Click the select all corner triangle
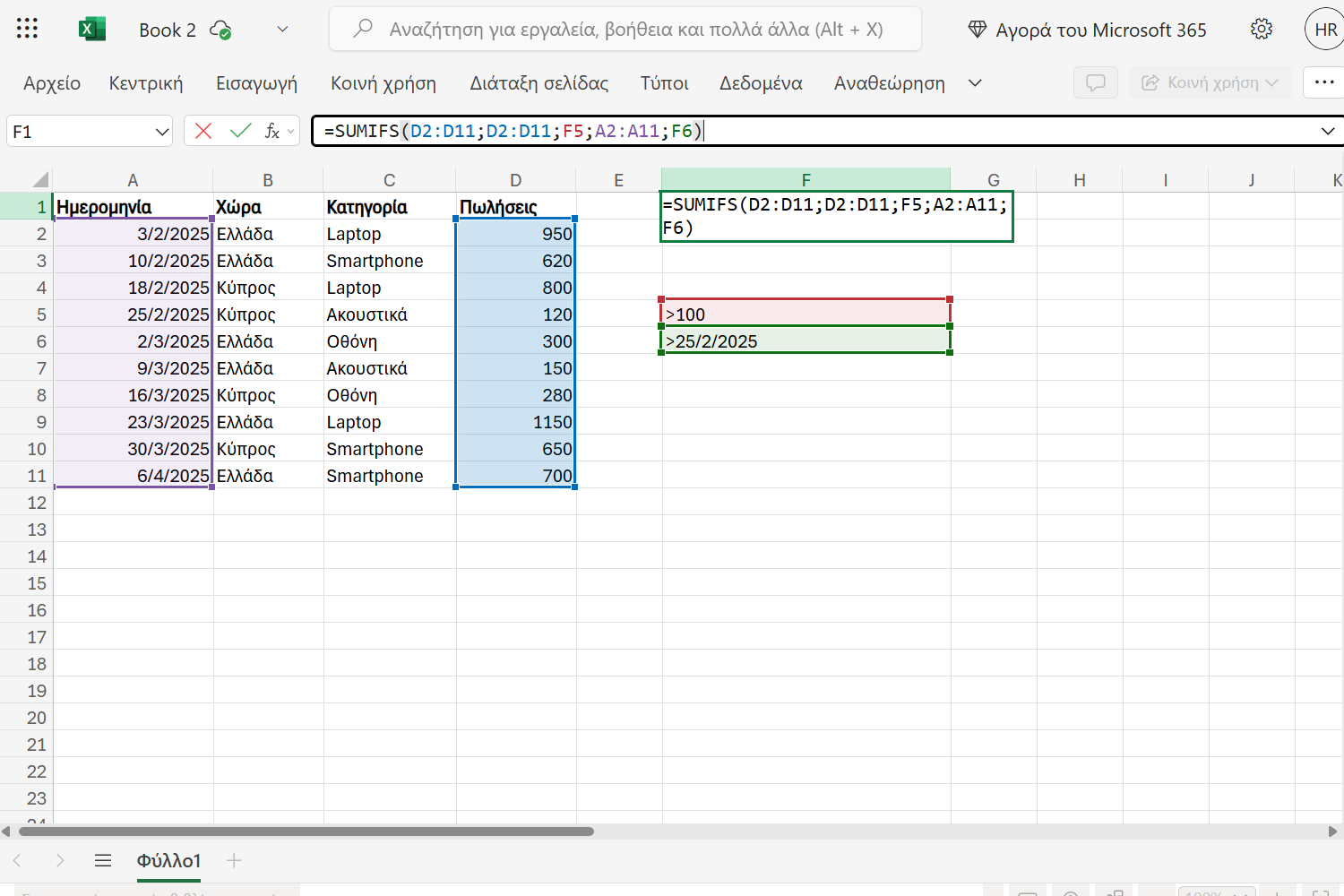 pyautogui.click(x=40, y=179)
